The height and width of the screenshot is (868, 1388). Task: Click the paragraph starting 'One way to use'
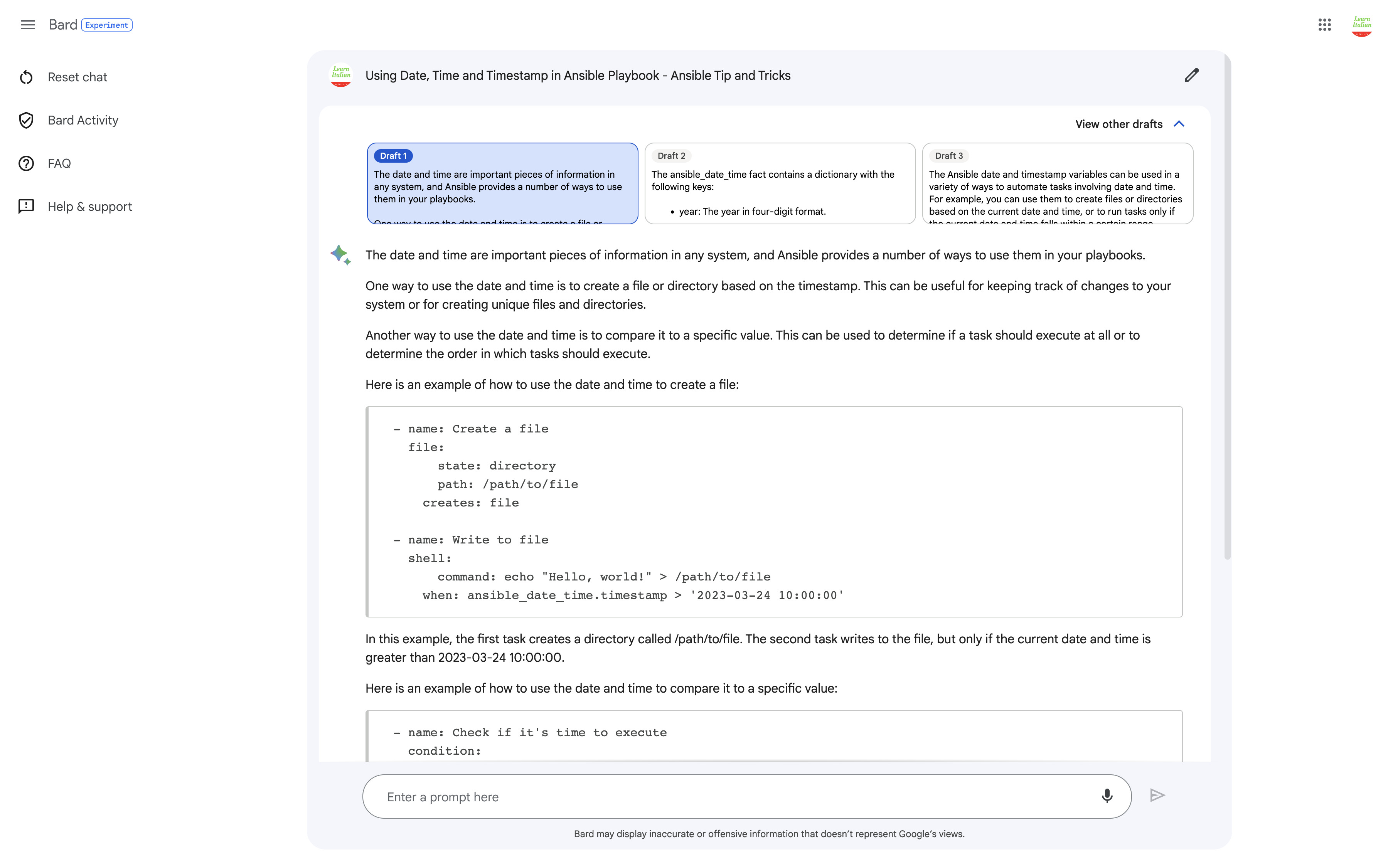[768, 295]
